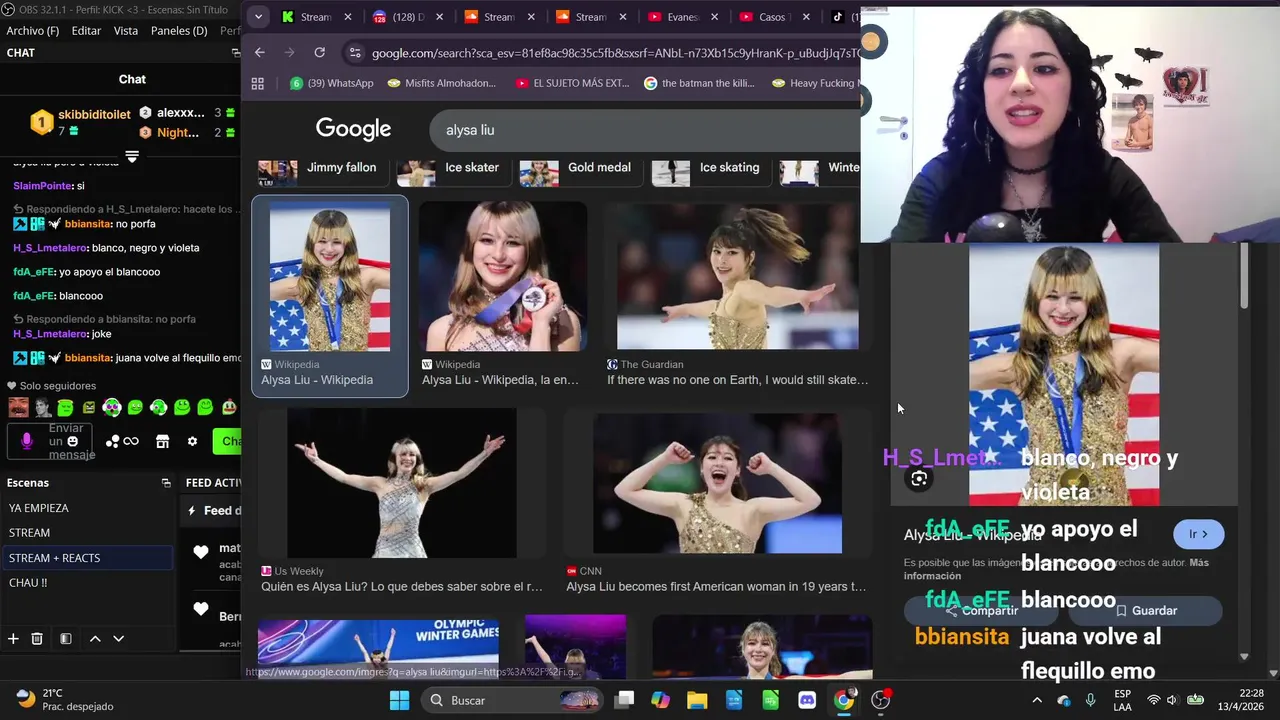Screen dimensions: 1280x720
Task: Open the (39) WhatsApp bookmark
Action: pyautogui.click(x=331, y=83)
